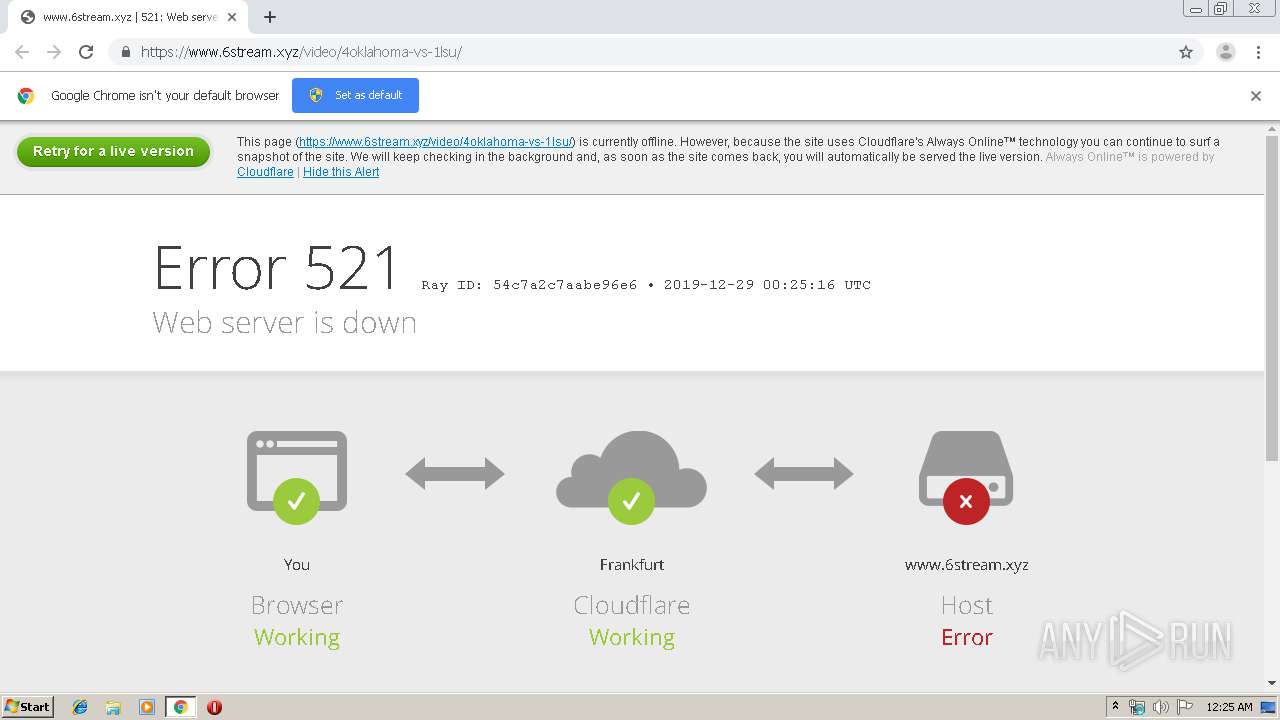1280x720 pixels.
Task: Click the www.6stream.xyz host label
Action: (x=967, y=564)
